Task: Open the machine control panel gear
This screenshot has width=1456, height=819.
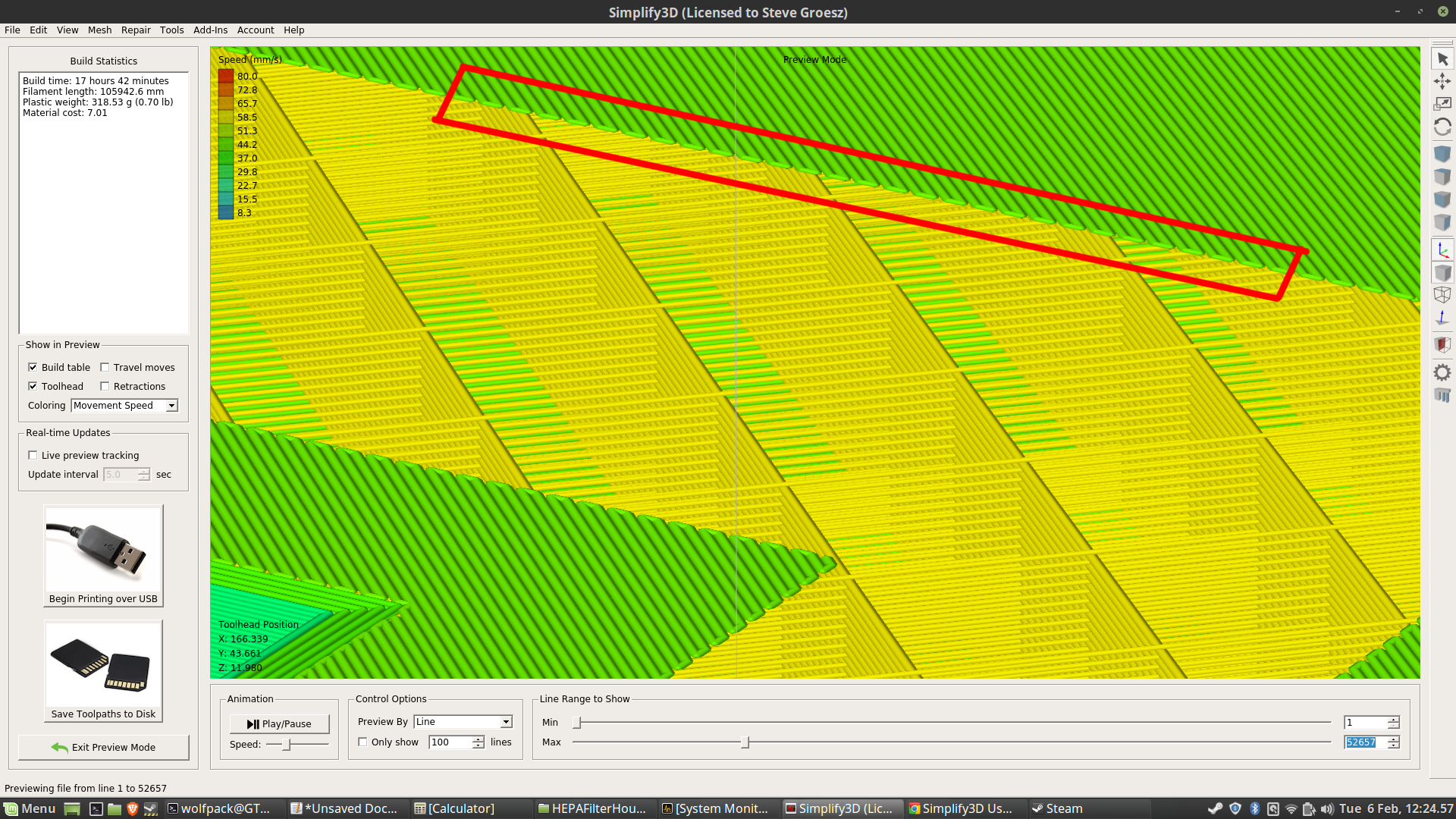Action: pos(1442,372)
